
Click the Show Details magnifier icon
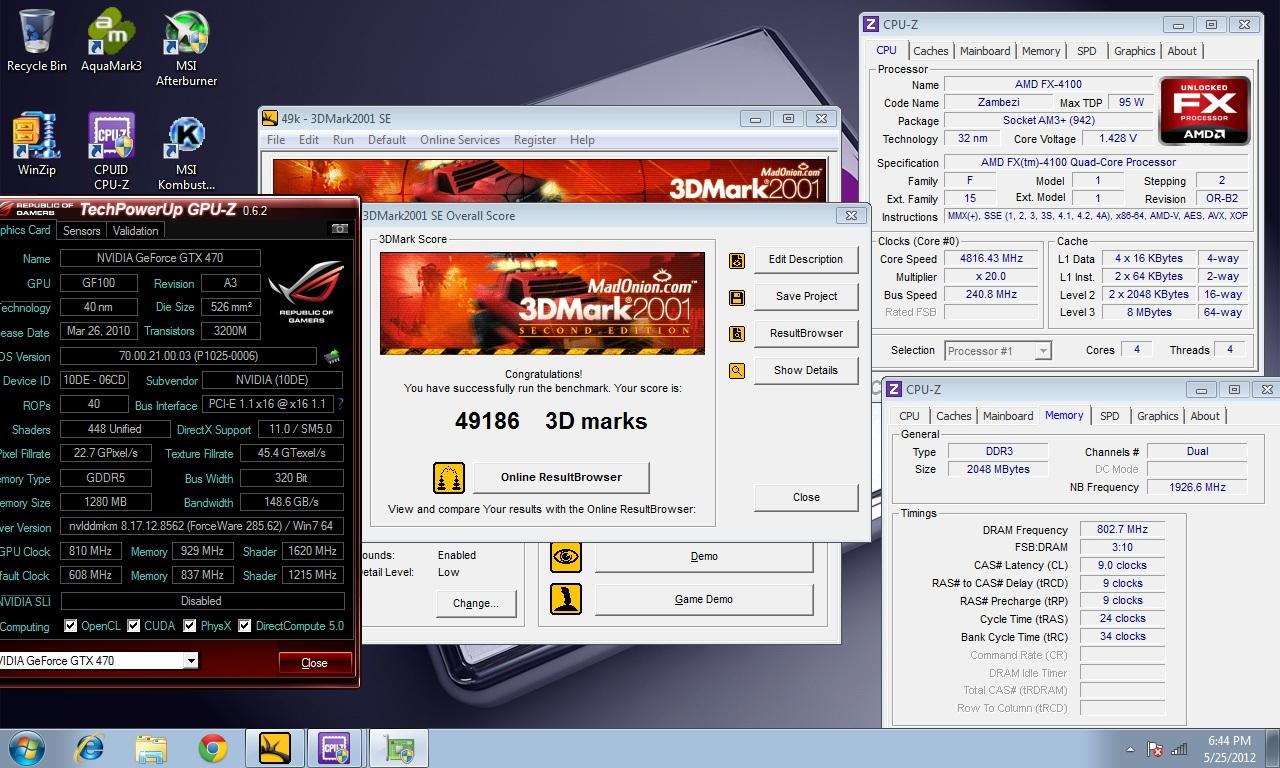pos(737,371)
